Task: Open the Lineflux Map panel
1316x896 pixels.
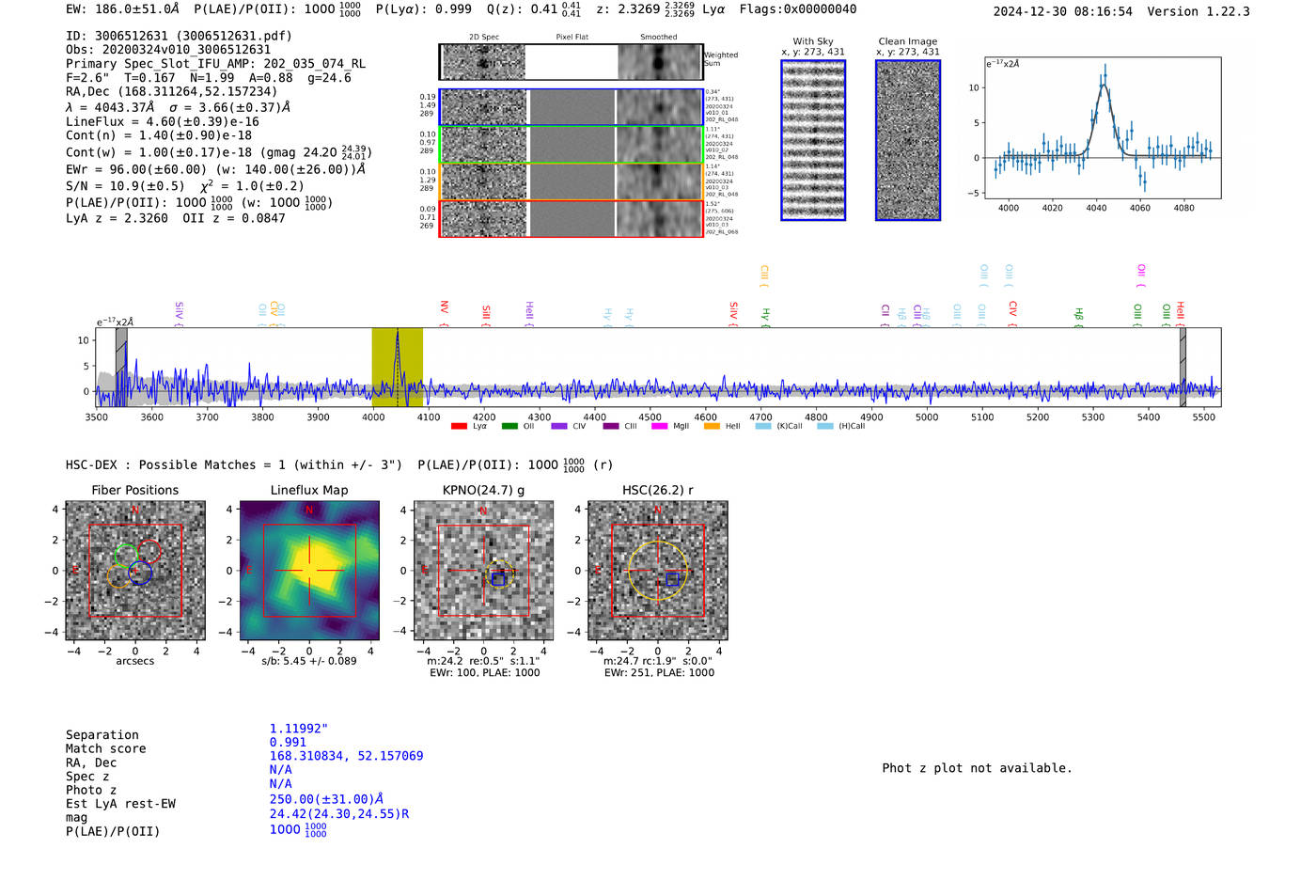Action: coord(309,571)
